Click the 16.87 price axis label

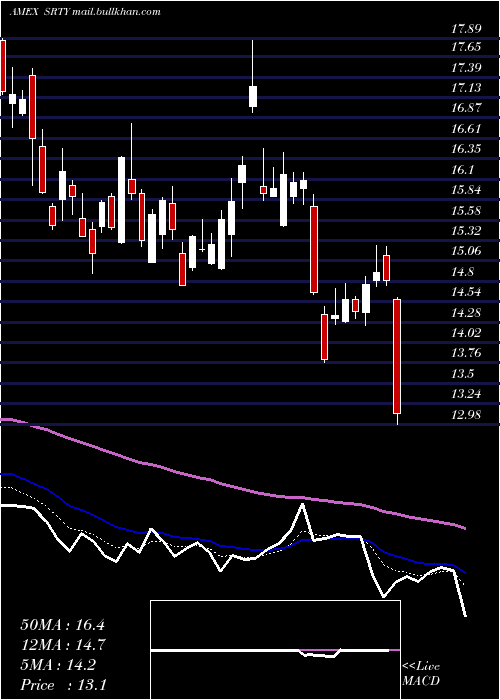click(x=466, y=108)
